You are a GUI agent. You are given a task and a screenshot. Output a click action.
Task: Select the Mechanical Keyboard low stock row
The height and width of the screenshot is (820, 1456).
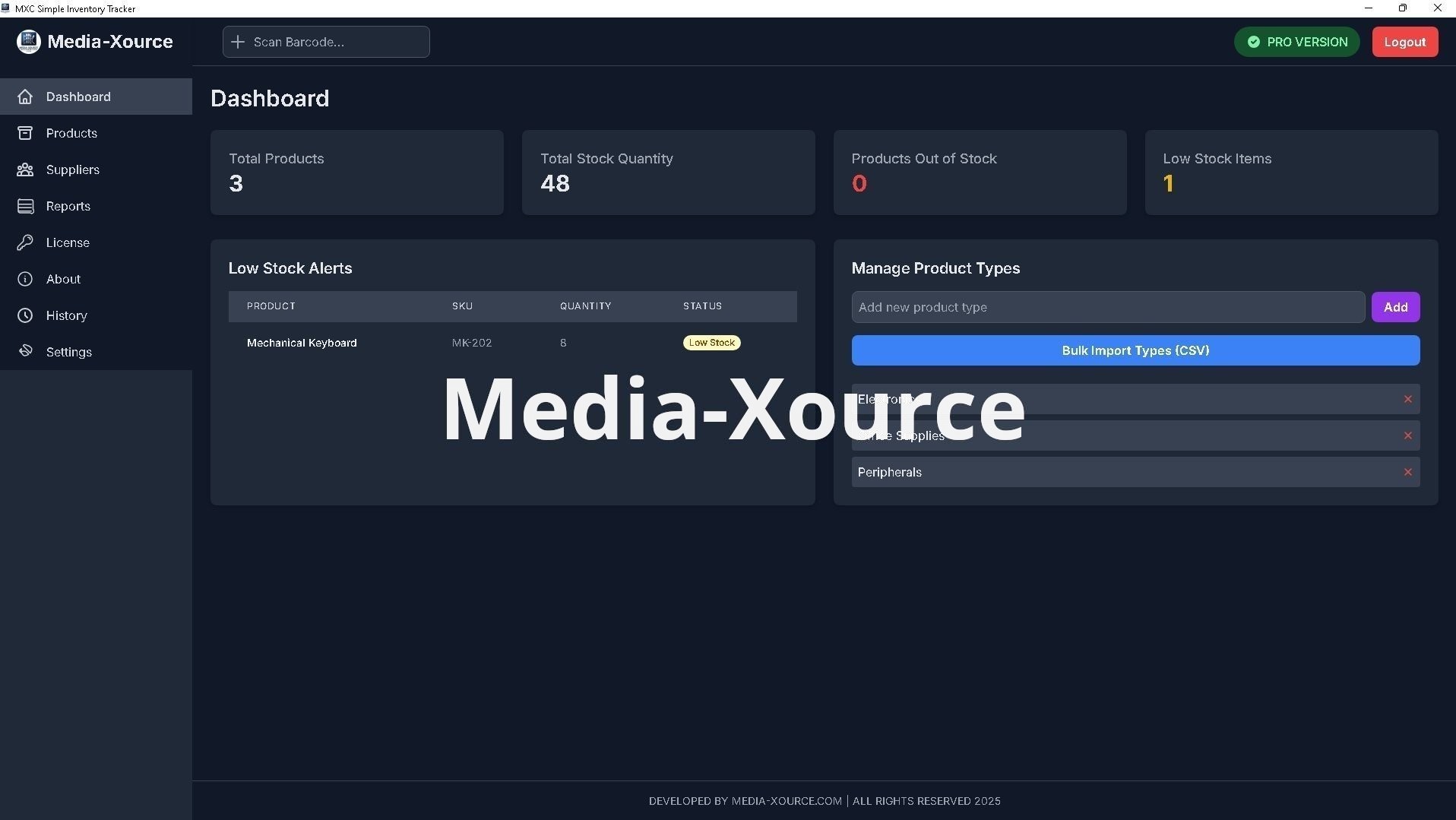[511, 343]
